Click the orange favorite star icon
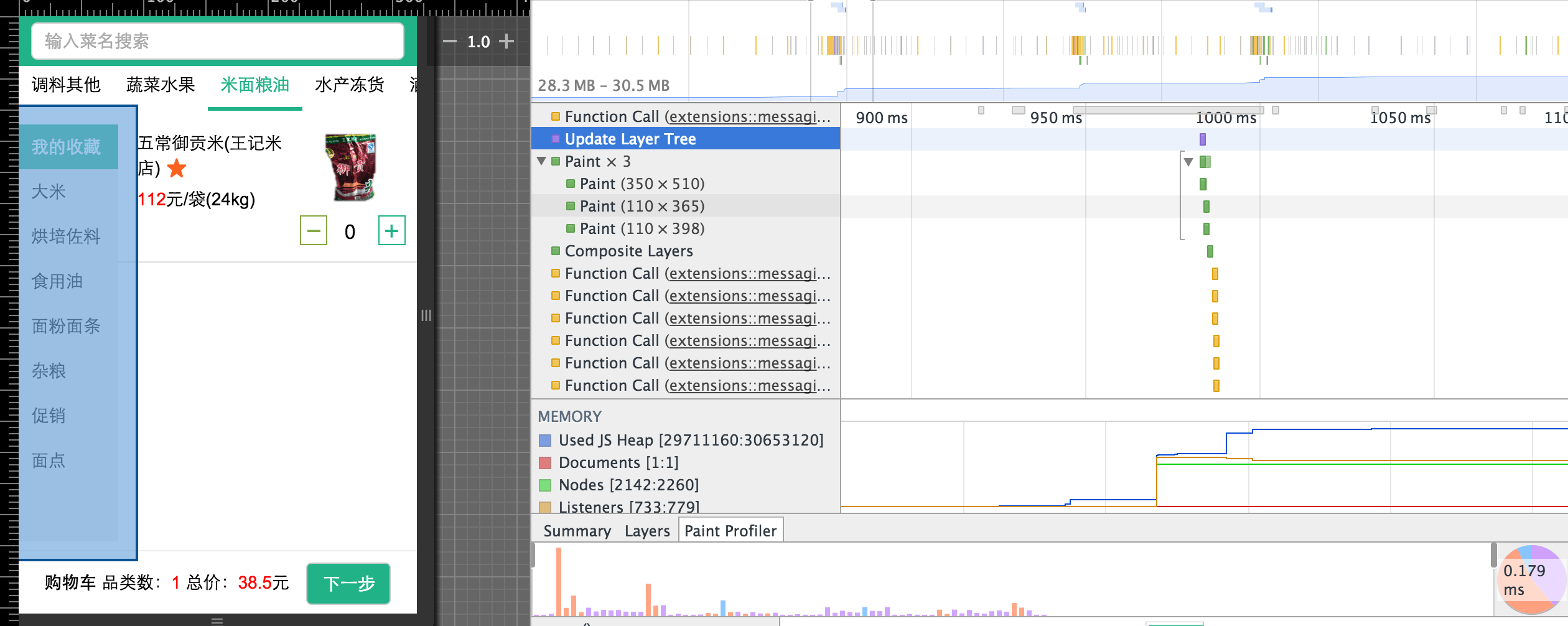The image size is (1568, 626). (x=177, y=168)
